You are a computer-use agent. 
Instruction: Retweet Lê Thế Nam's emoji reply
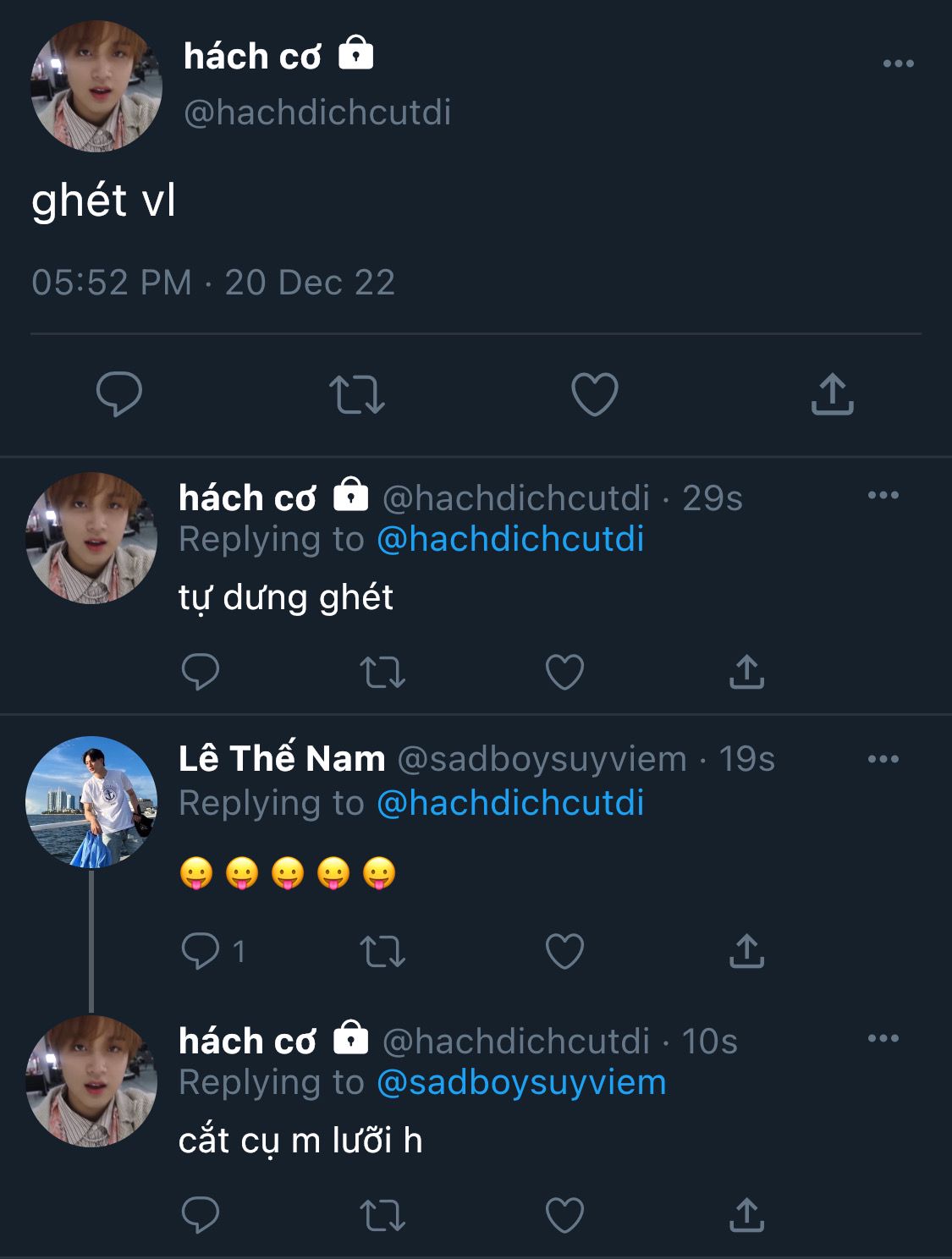click(x=382, y=951)
